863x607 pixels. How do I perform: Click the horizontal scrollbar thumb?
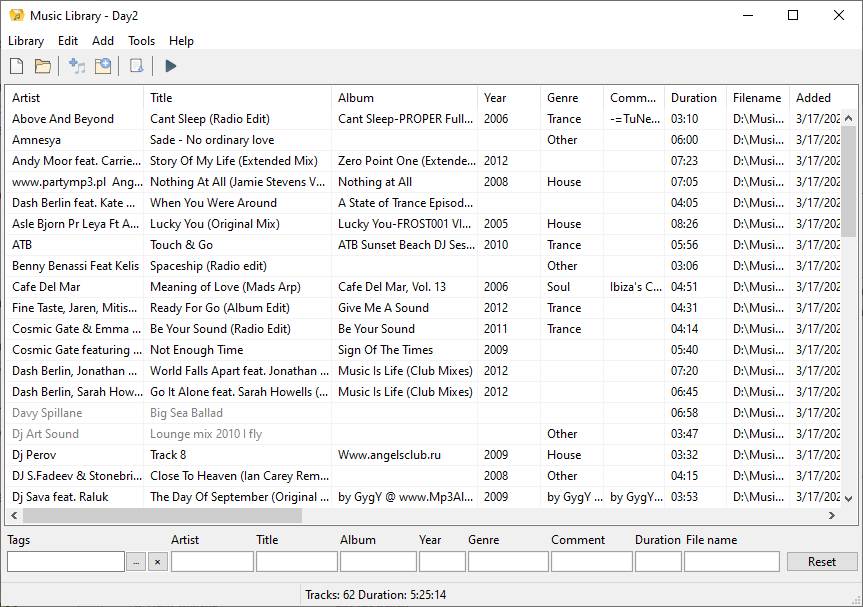pos(162,516)
